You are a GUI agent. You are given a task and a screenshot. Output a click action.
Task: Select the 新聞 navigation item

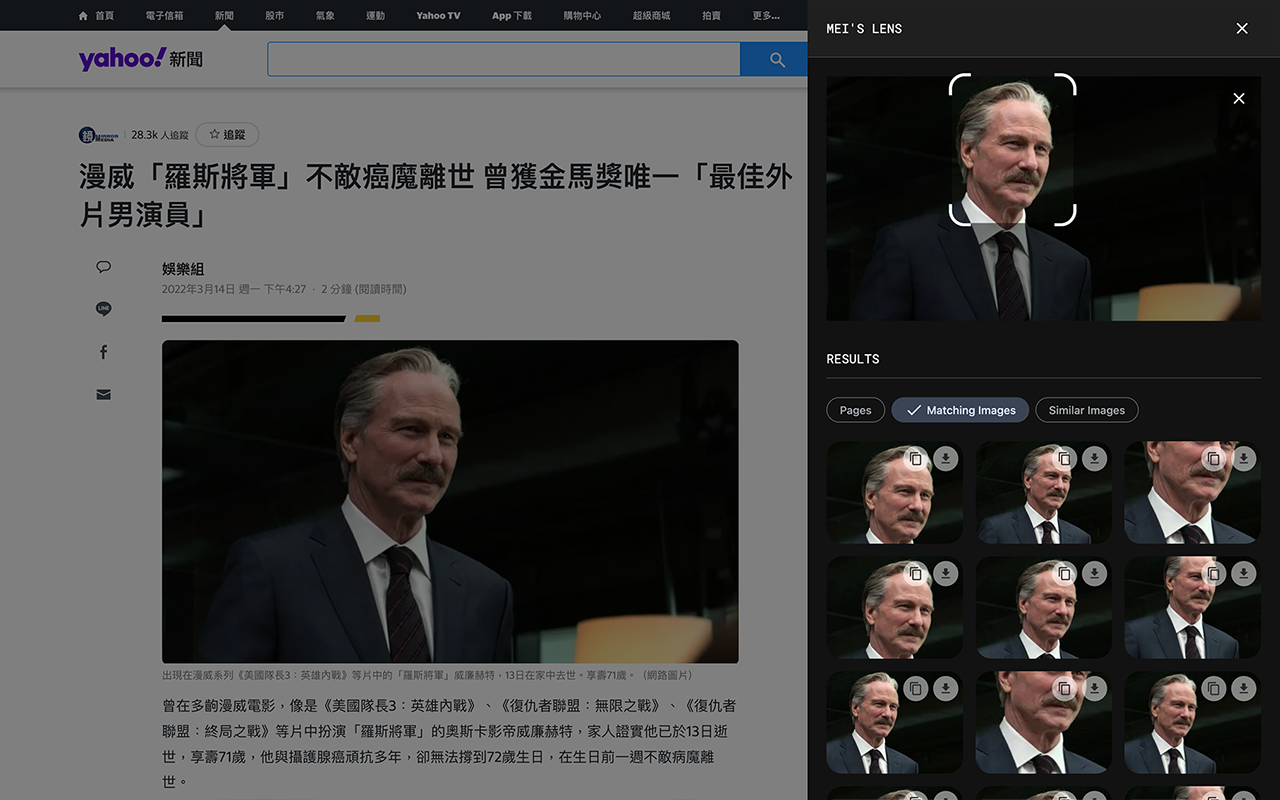pyautogui.click(x=224, y=16)
